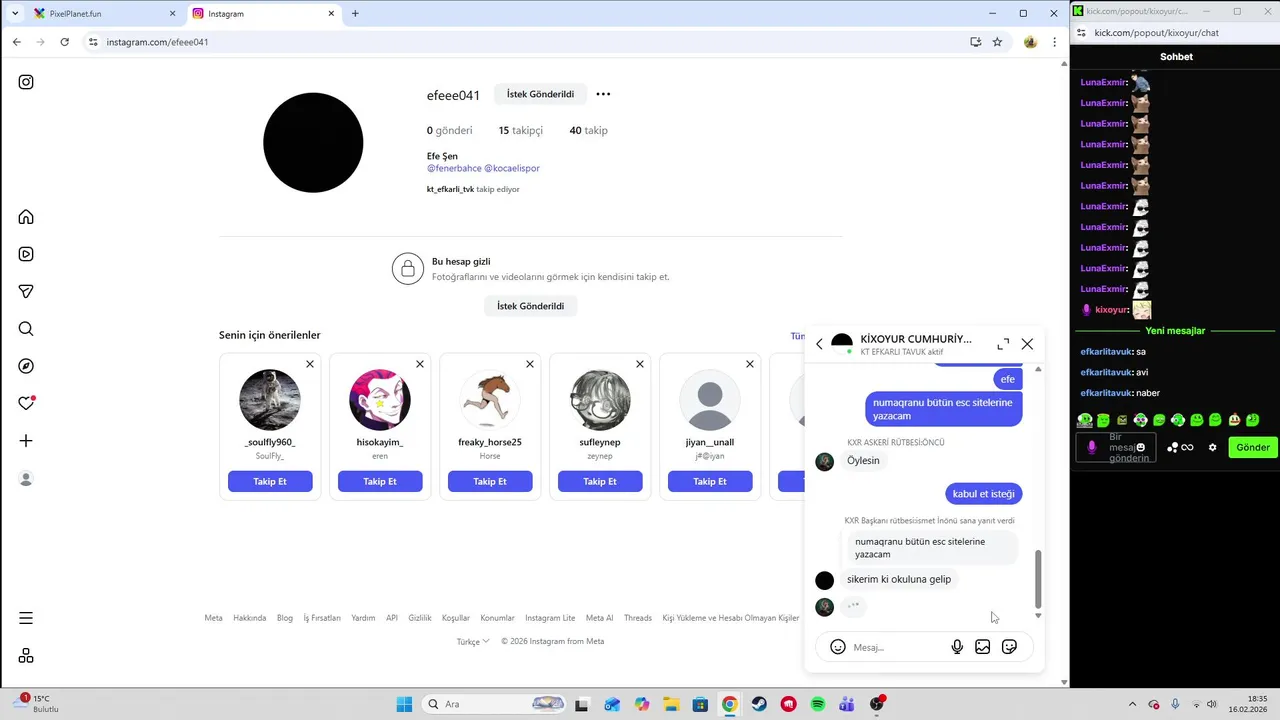Viewport: 1280px width, 720px height.
Task: Go to Instagram Home via sidebar icon
Action: click(x=26, y=217)
